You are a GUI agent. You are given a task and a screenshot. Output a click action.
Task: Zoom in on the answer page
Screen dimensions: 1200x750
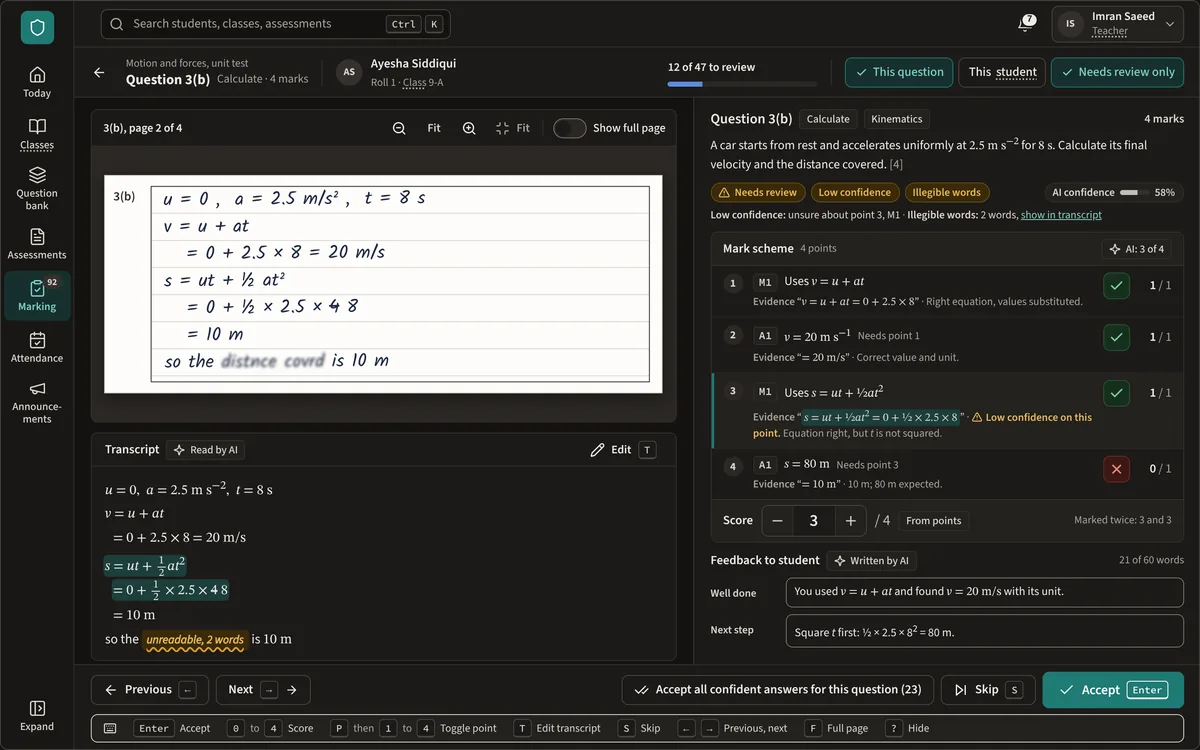(469, 128)
